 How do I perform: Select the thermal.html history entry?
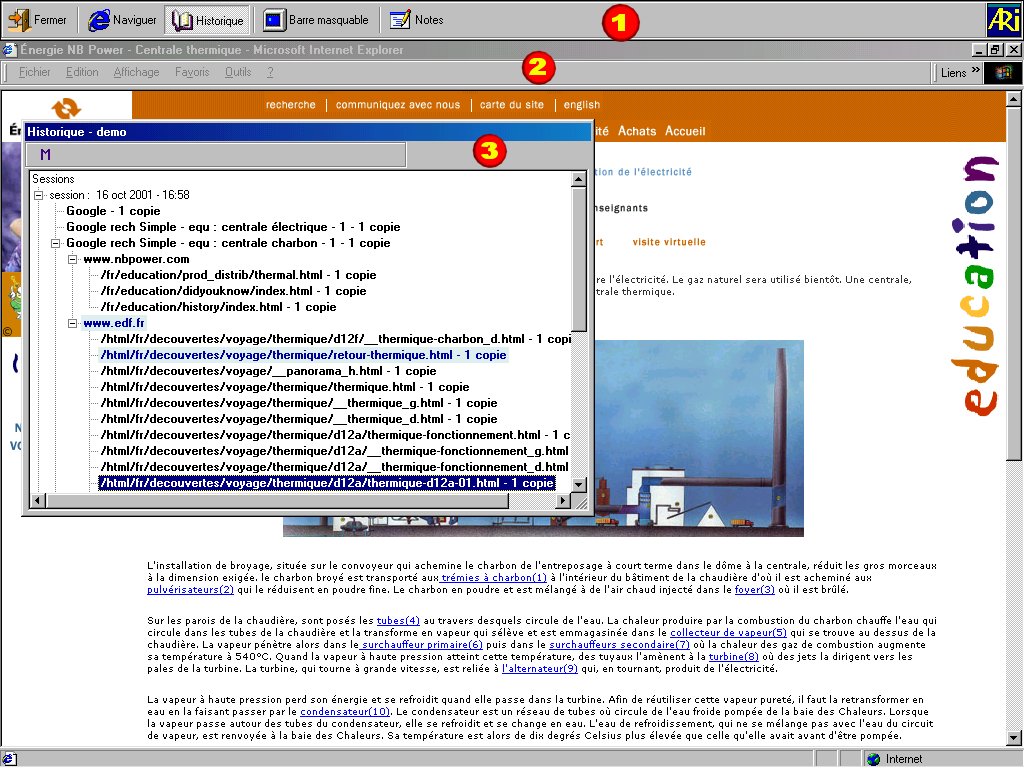238,275
